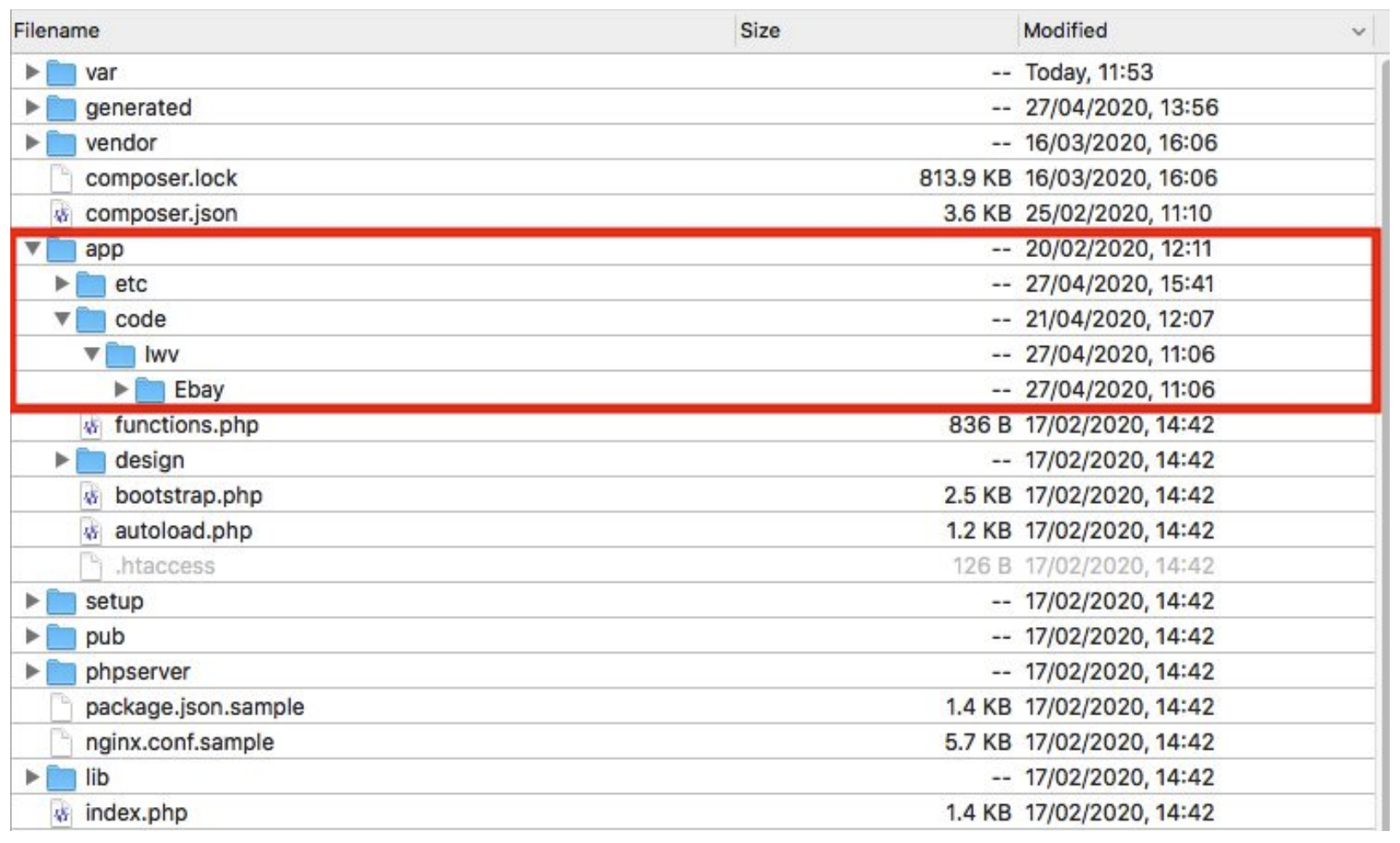Click the vertical scrollbar on the right
The image size is (1400, 843).
coord(1383,428)
